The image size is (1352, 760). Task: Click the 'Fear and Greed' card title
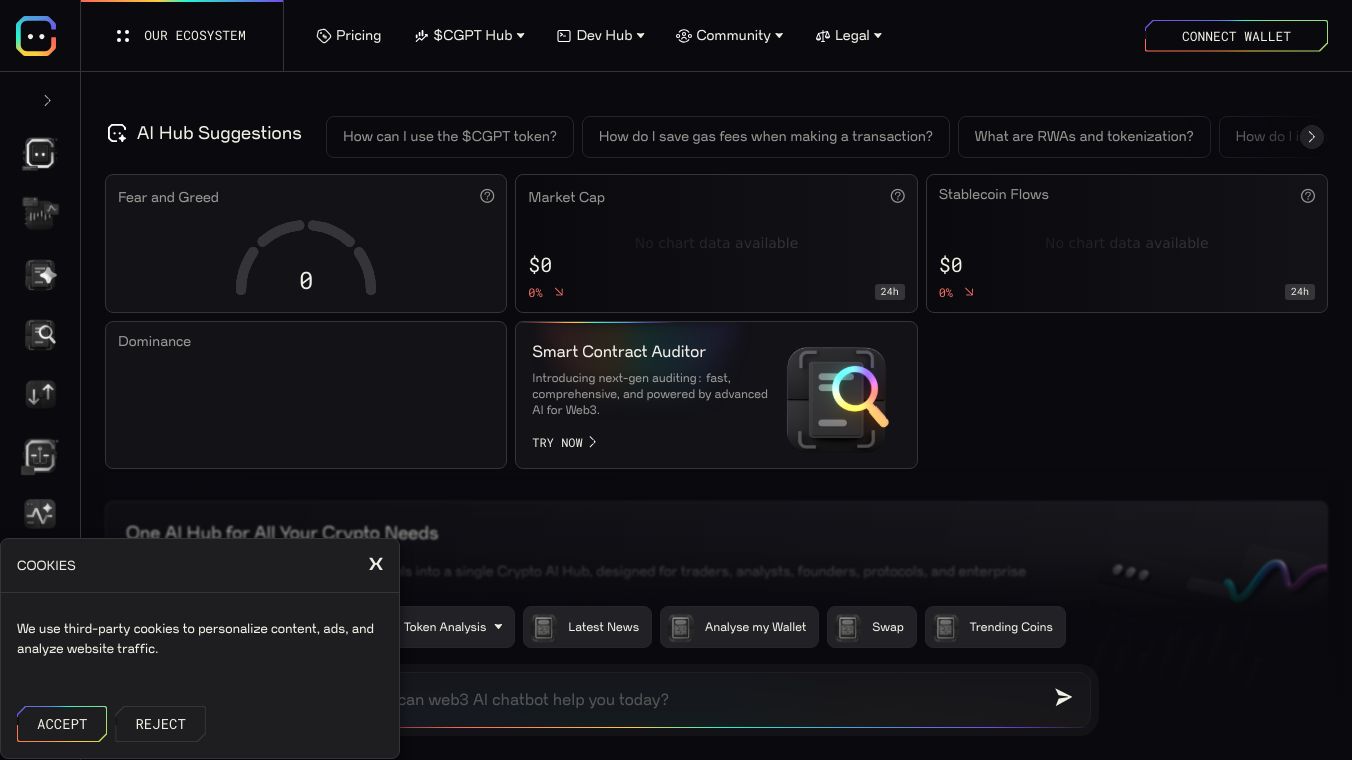click(168, 197)
